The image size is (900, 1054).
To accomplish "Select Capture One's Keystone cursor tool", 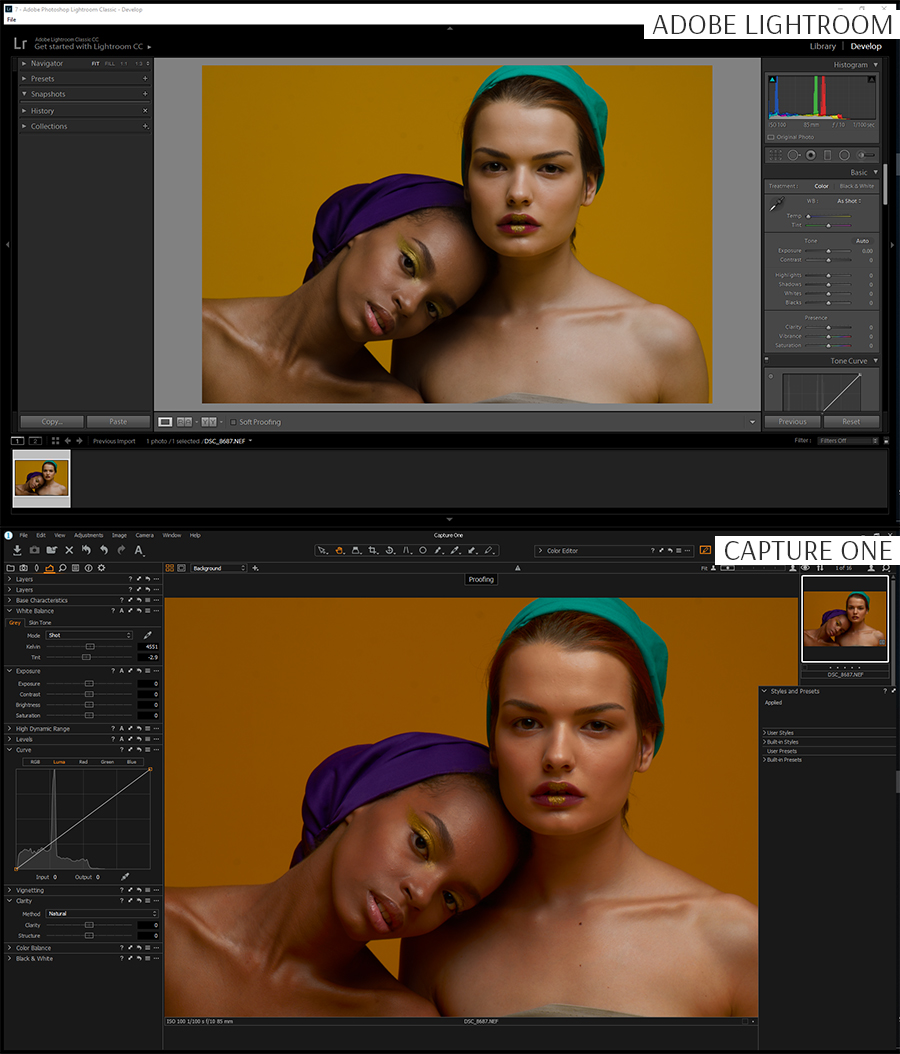I will click(406, 551).
